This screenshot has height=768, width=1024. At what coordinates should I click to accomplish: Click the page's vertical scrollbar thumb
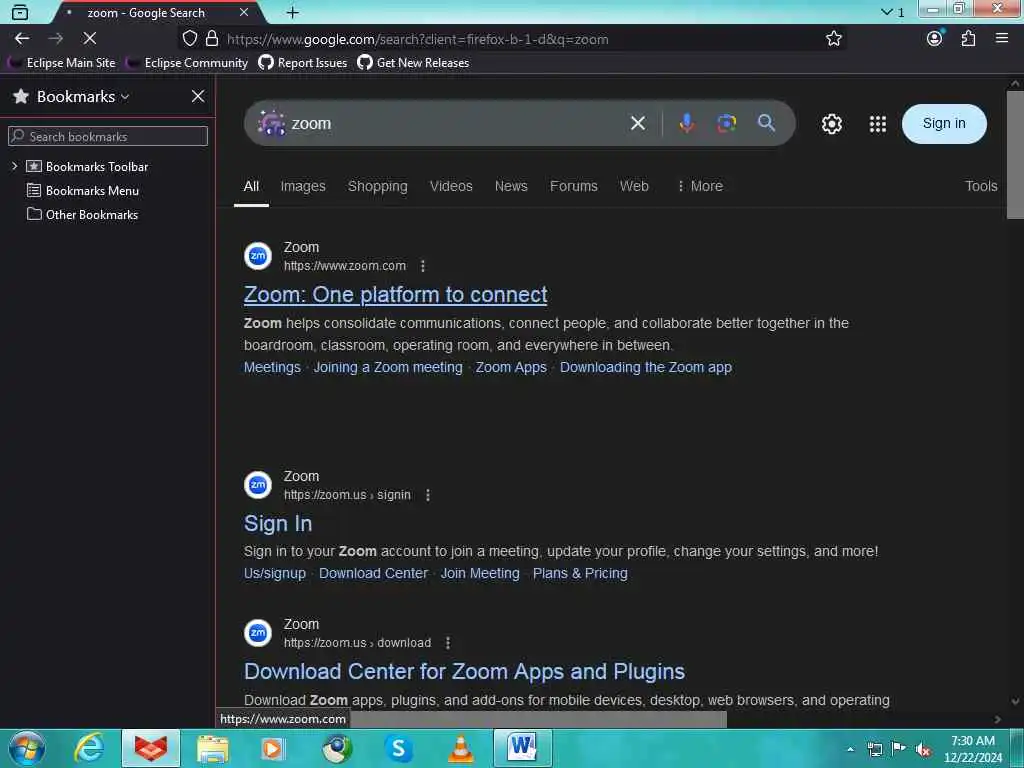(1015, 155)
